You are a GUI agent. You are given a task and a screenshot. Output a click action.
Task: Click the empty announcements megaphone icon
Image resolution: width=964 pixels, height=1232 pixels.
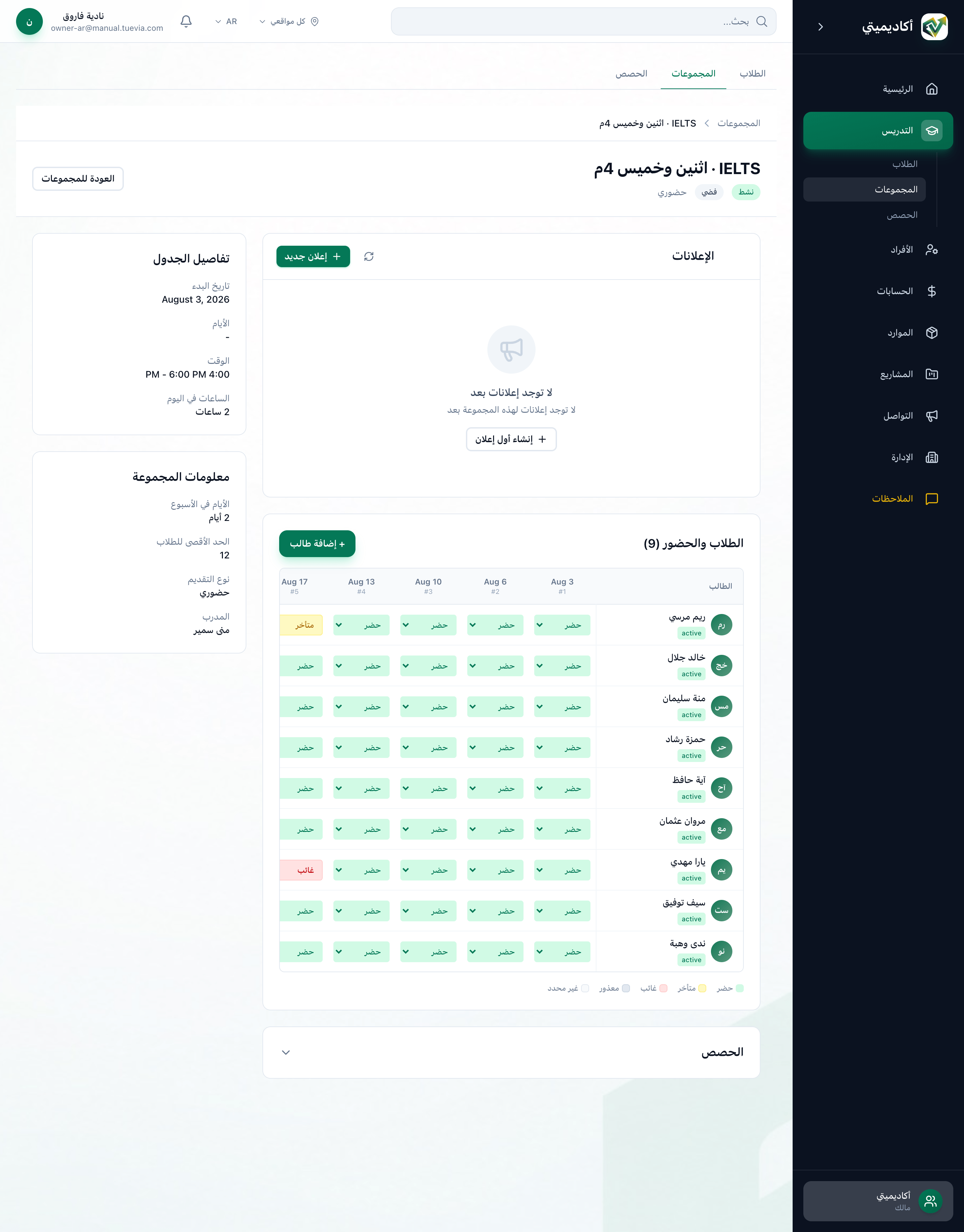[x=511, y=349]
